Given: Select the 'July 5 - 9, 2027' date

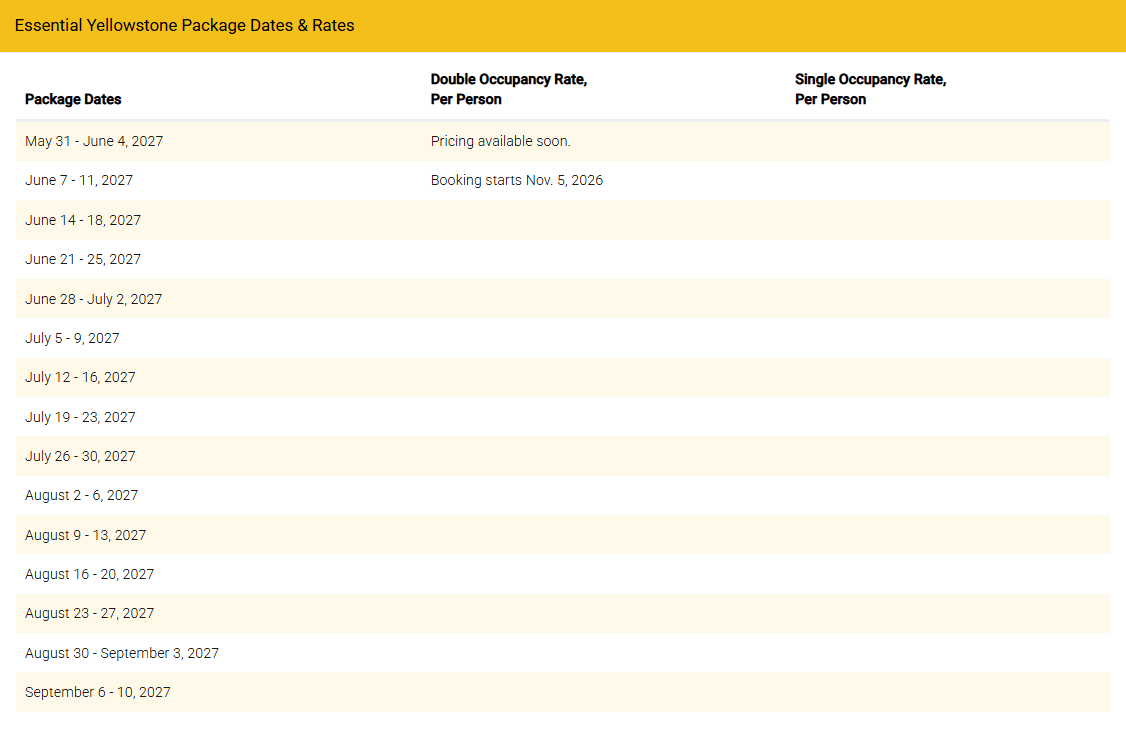Looking at the screenshot, I should [72, 338].
